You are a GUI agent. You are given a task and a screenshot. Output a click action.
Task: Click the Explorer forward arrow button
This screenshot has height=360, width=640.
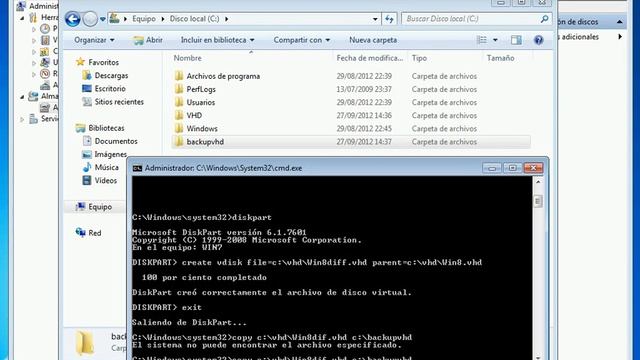click(90, 19)
